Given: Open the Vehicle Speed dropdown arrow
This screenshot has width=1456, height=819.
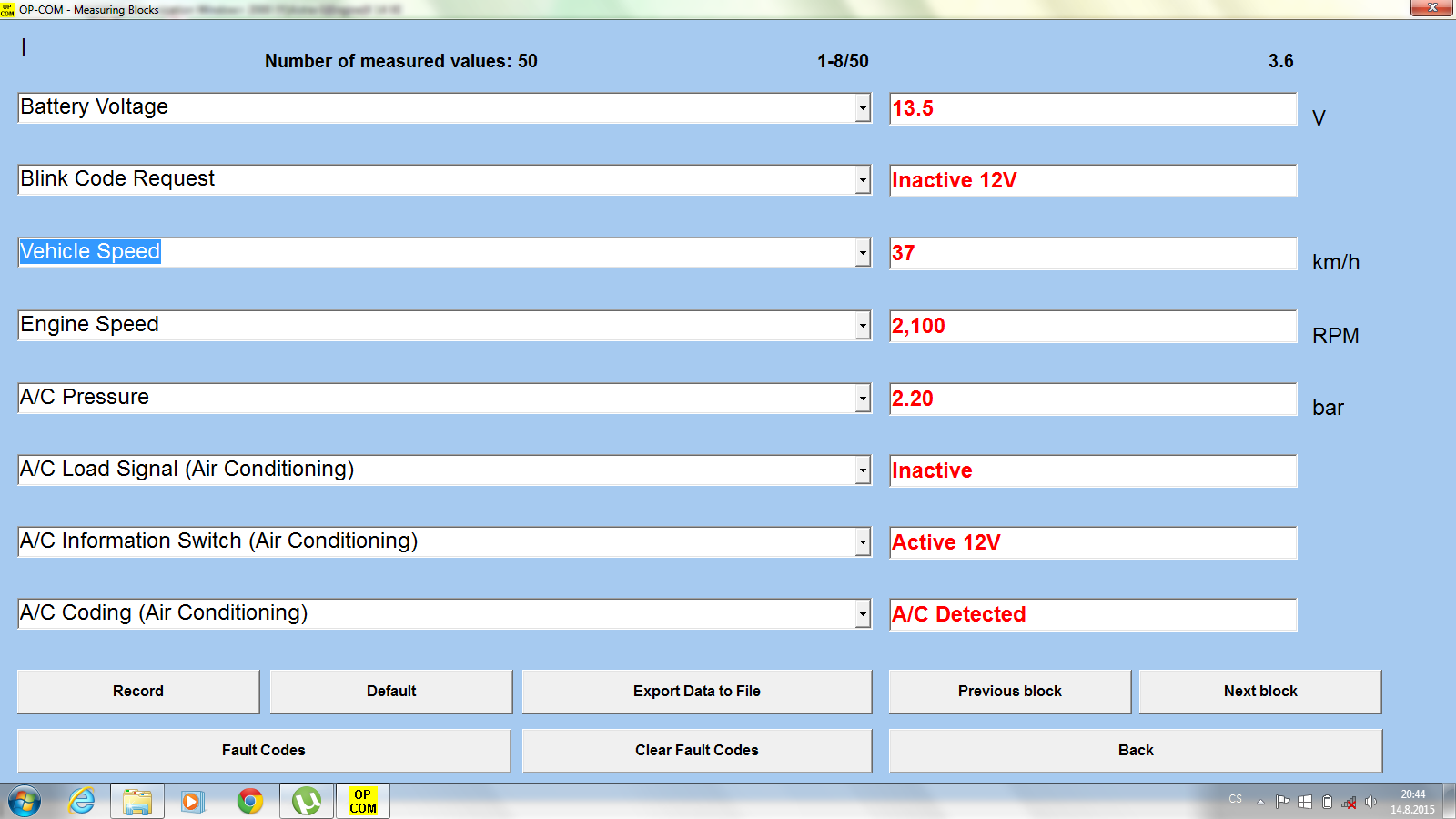Looking at the screenshot, I should 863,253.
